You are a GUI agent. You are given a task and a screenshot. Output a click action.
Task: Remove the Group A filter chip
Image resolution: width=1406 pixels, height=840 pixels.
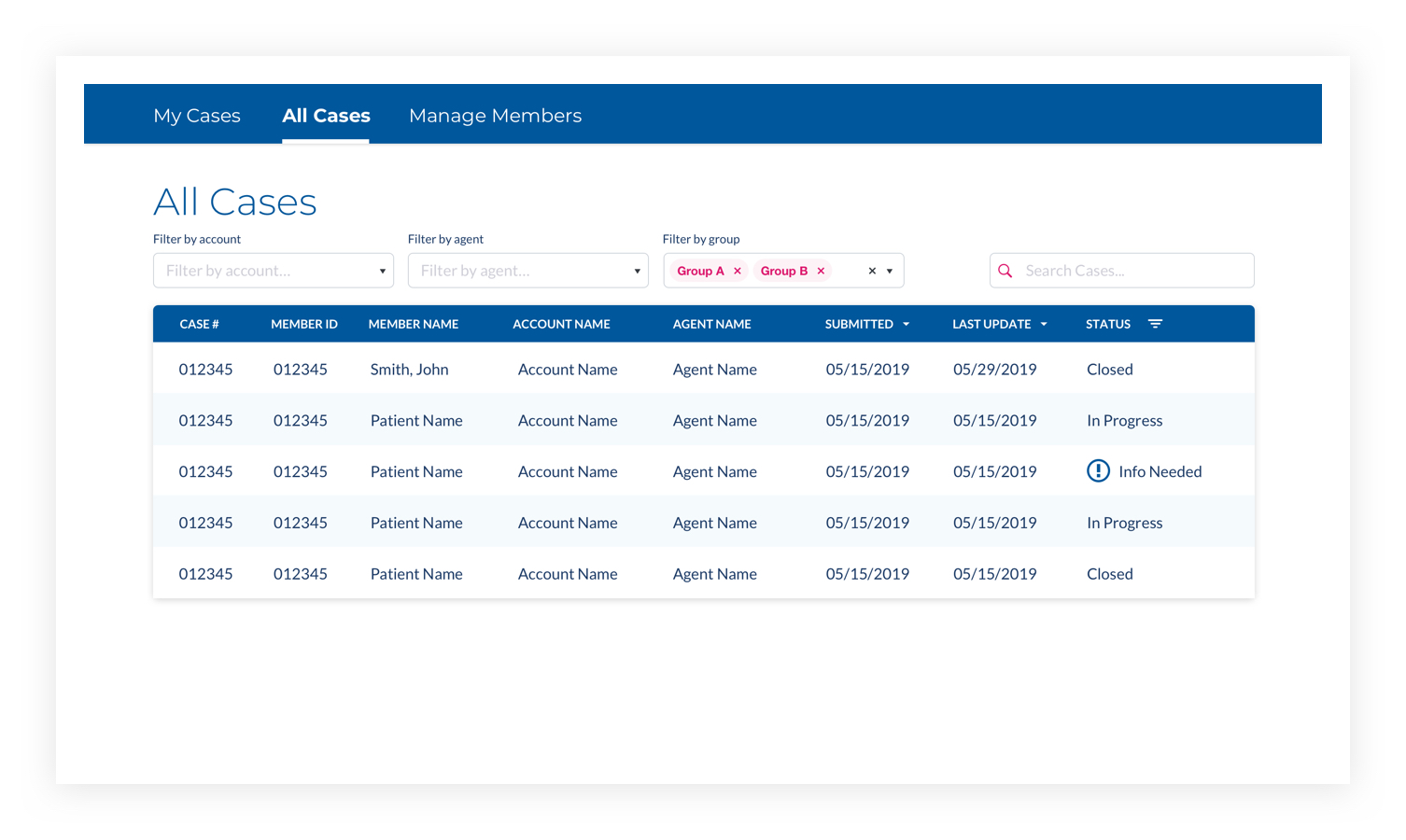click(x=738, y=271)
